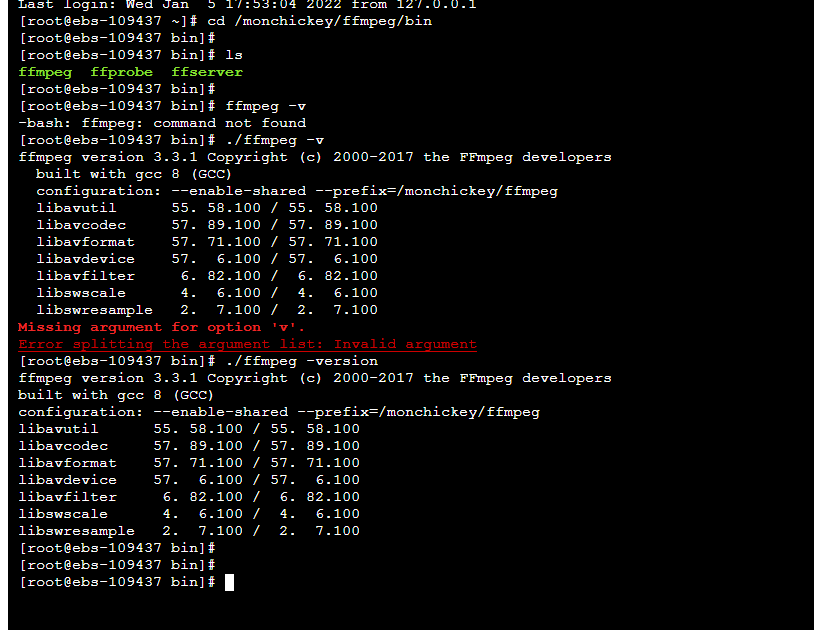Image resolution: width=814 pixels, height=630 pixels.
Task: Click indented 'libavcodec' row of first output
Action: [x=207, y=225]
